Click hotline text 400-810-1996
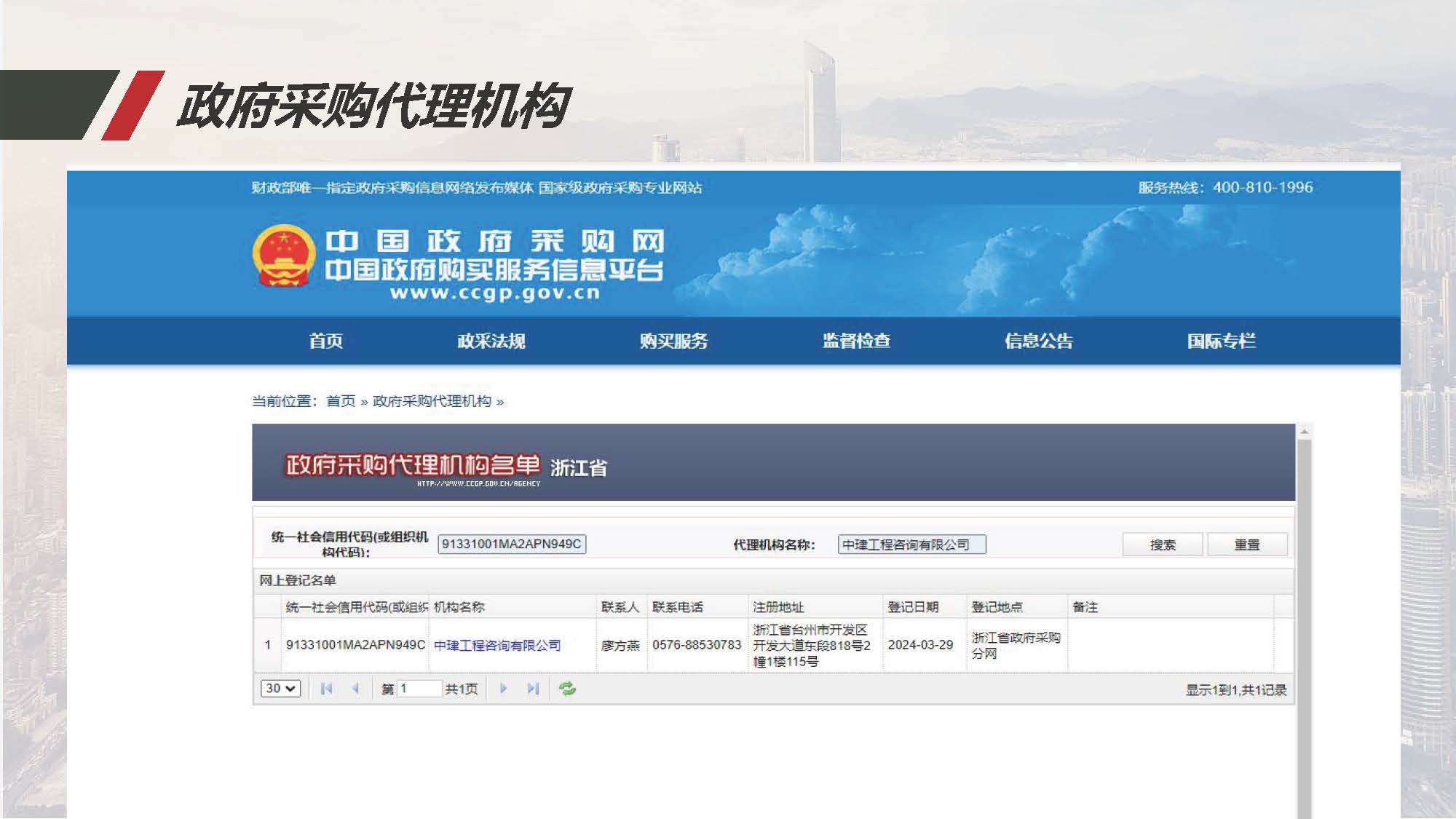This screenshot has width=1456, height=819. coord(1263,187)
